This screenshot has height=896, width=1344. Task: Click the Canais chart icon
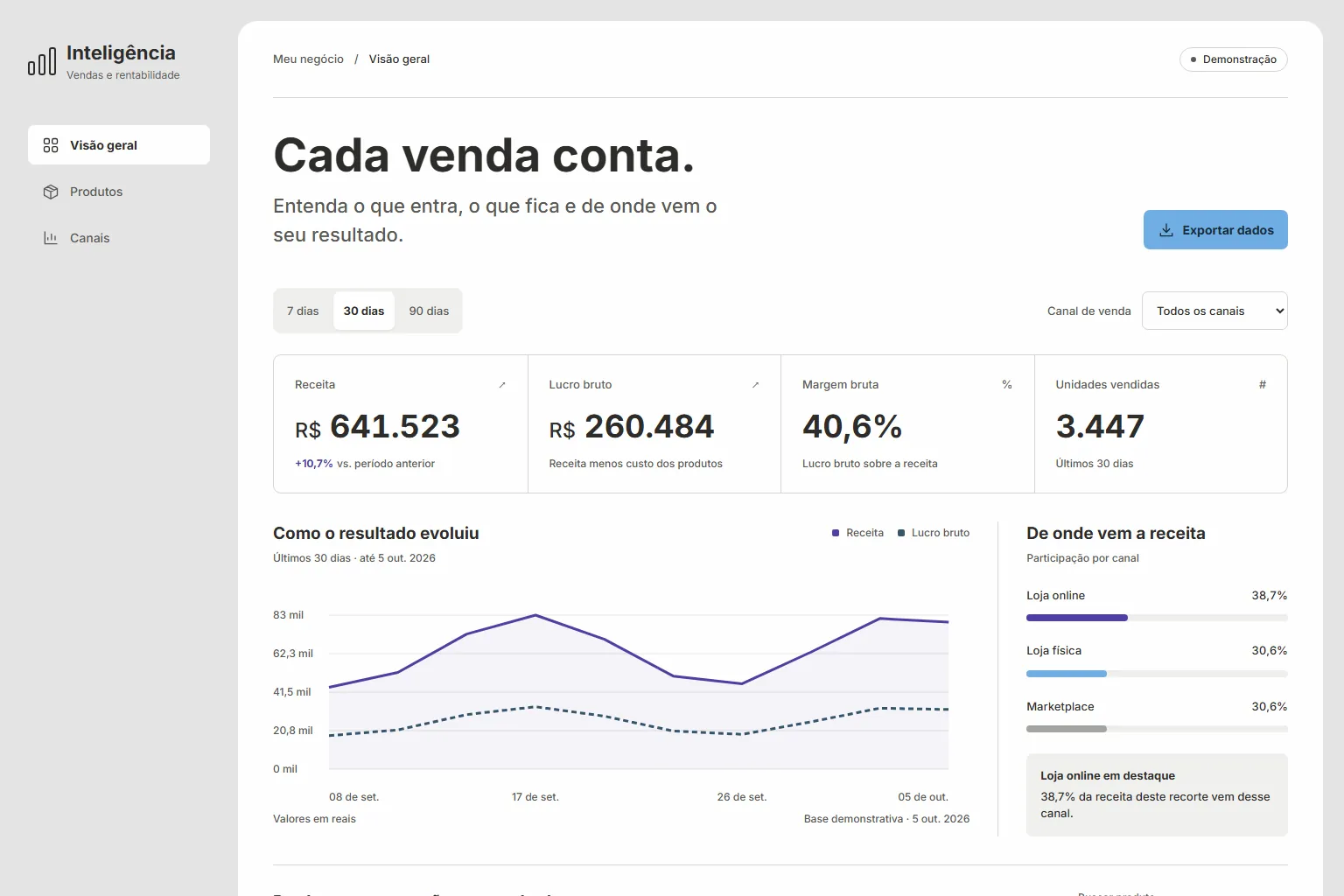coord(51,238)
